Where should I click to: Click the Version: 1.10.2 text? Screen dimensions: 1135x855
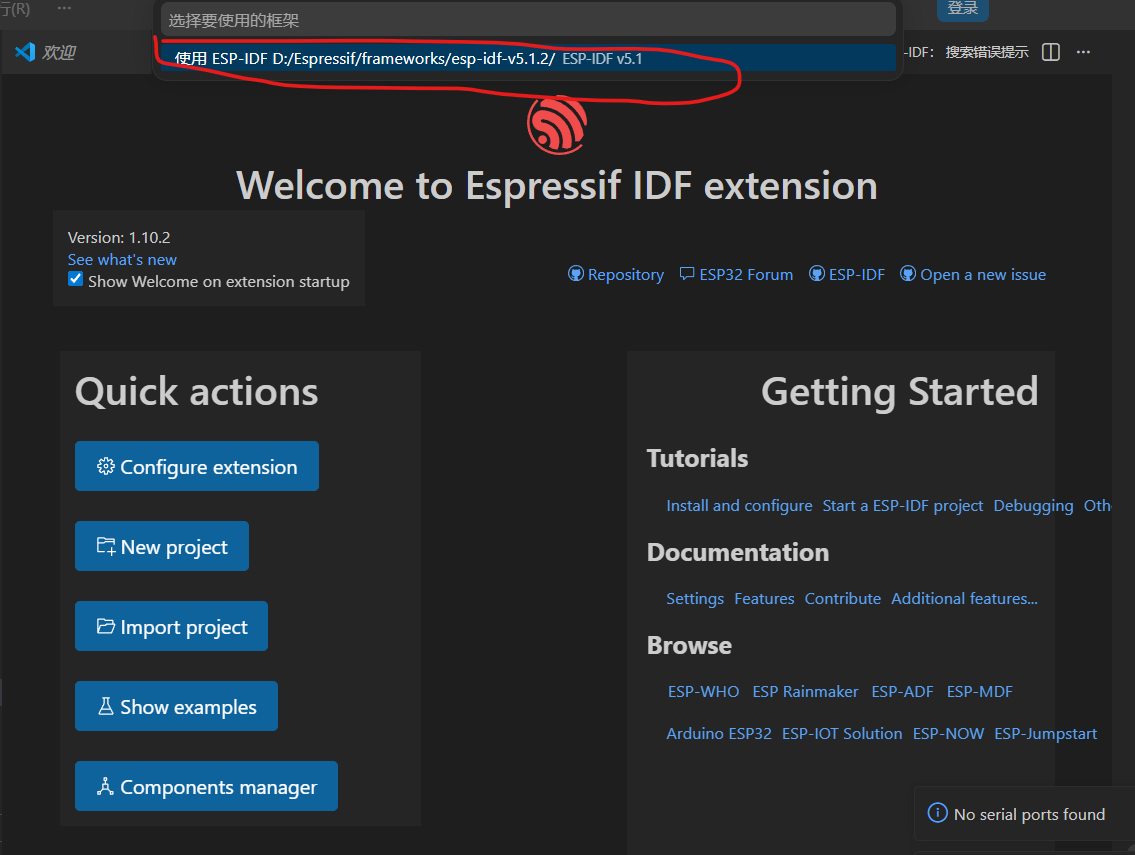(119, 237)
